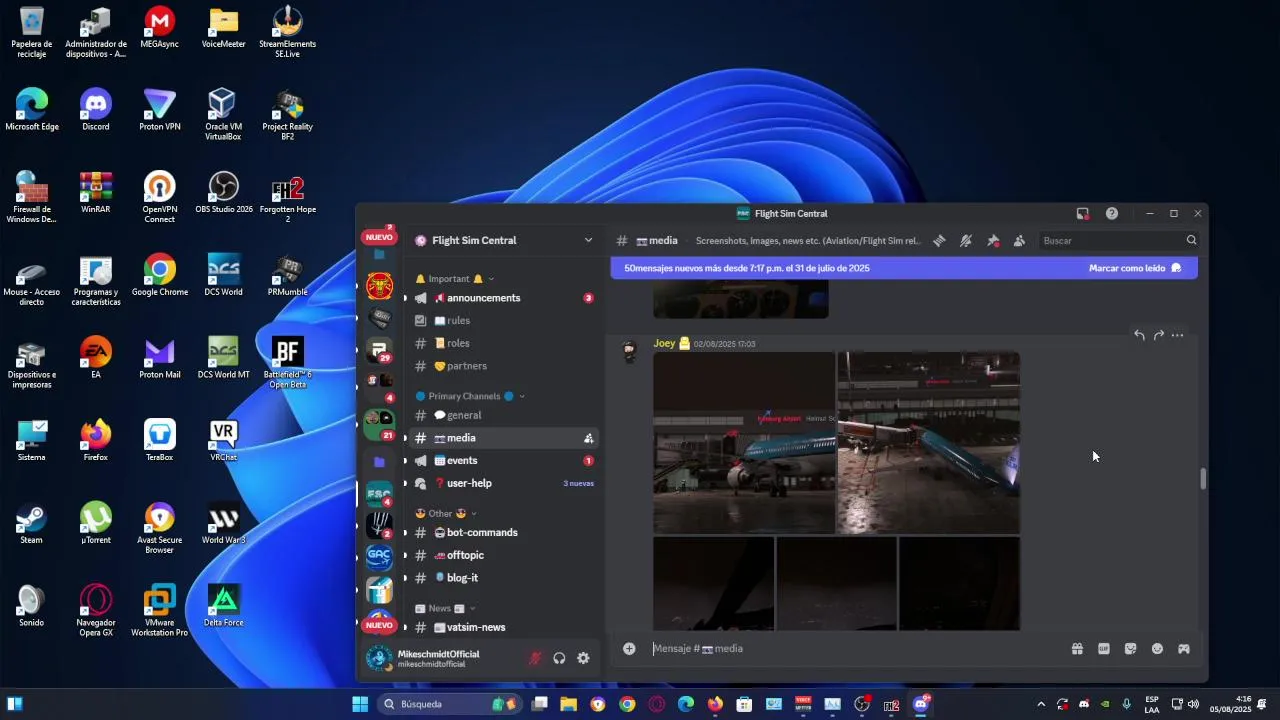
Task: Click the plus attachment button in message bar
Action: pyautogui.click(x=629, y=649)
